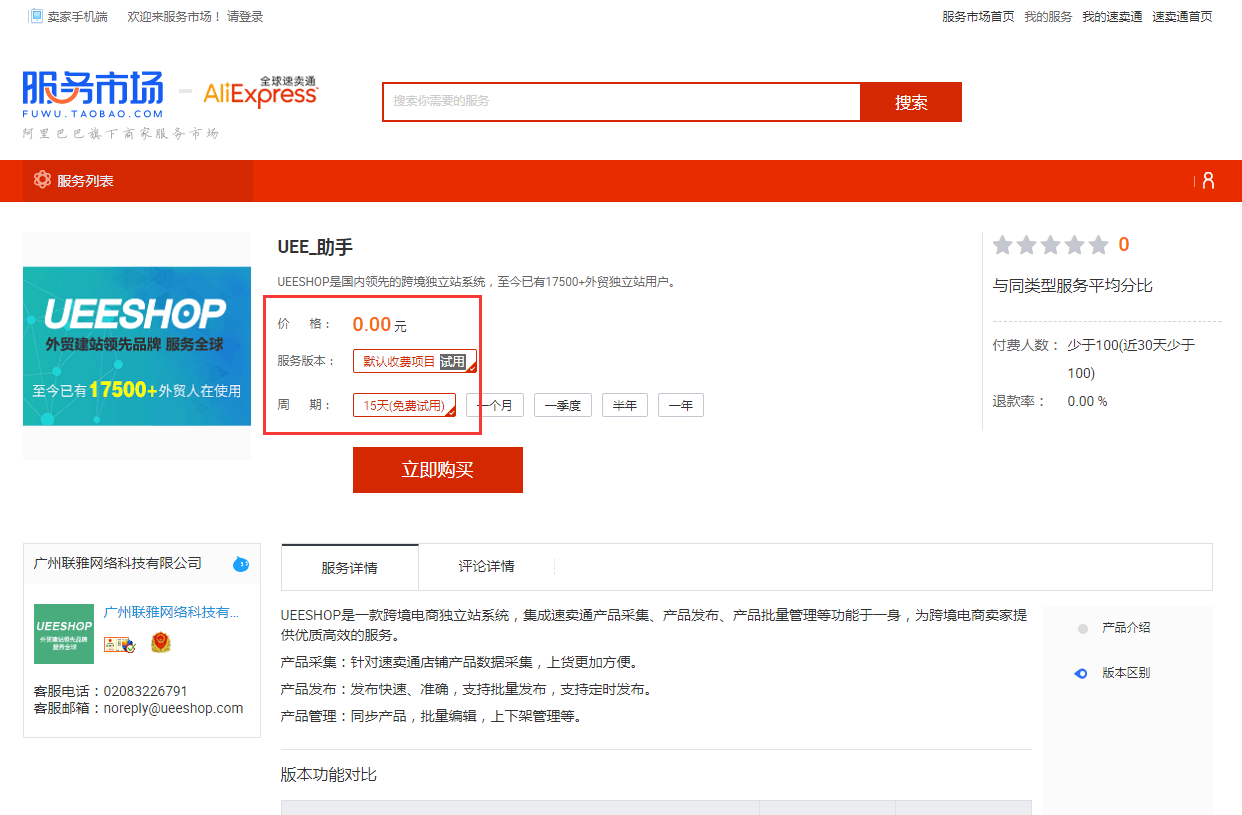
Task: Choose the 一个月 period option
Action: pyautogui.click(x=495, y=405)
